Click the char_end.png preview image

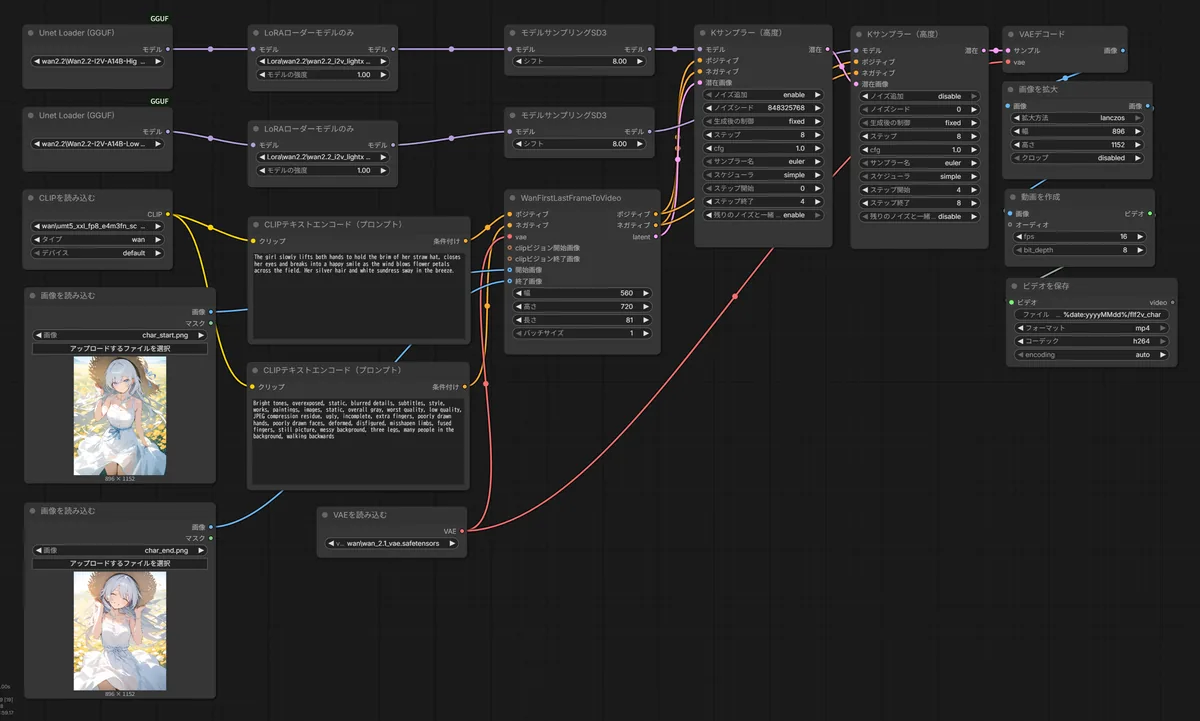120,631
